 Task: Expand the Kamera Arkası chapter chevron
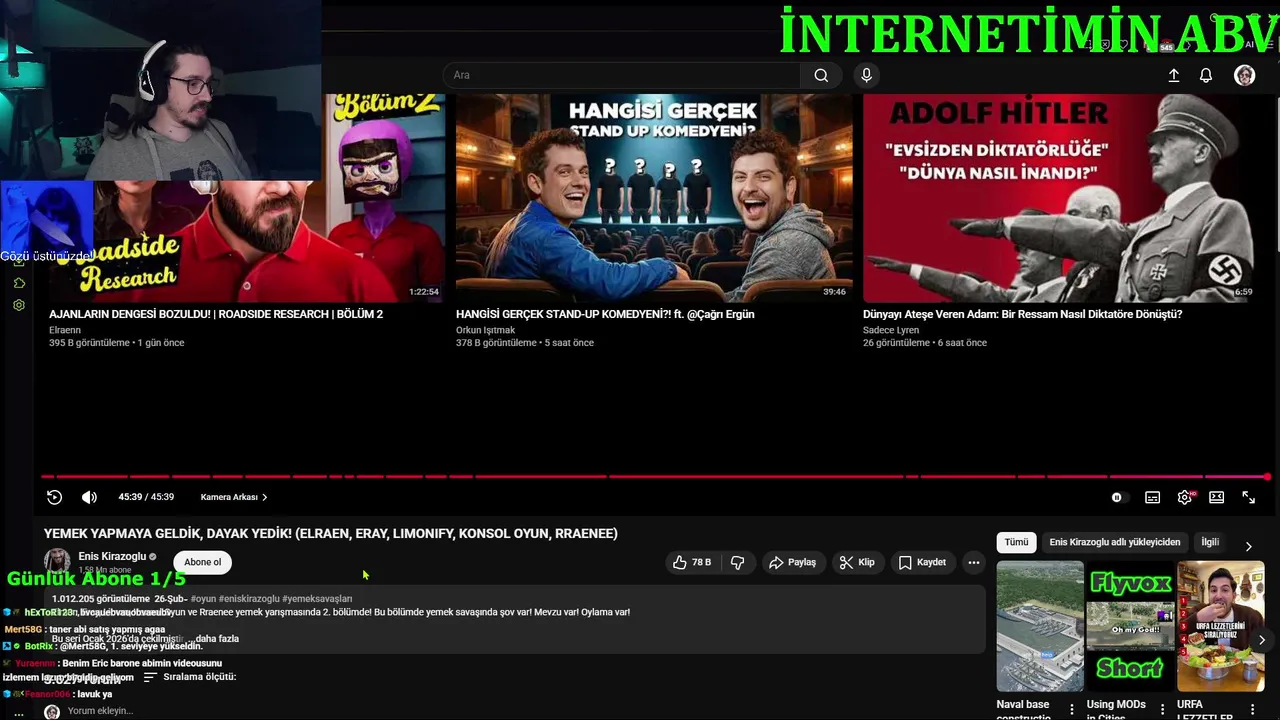point(264,497)
